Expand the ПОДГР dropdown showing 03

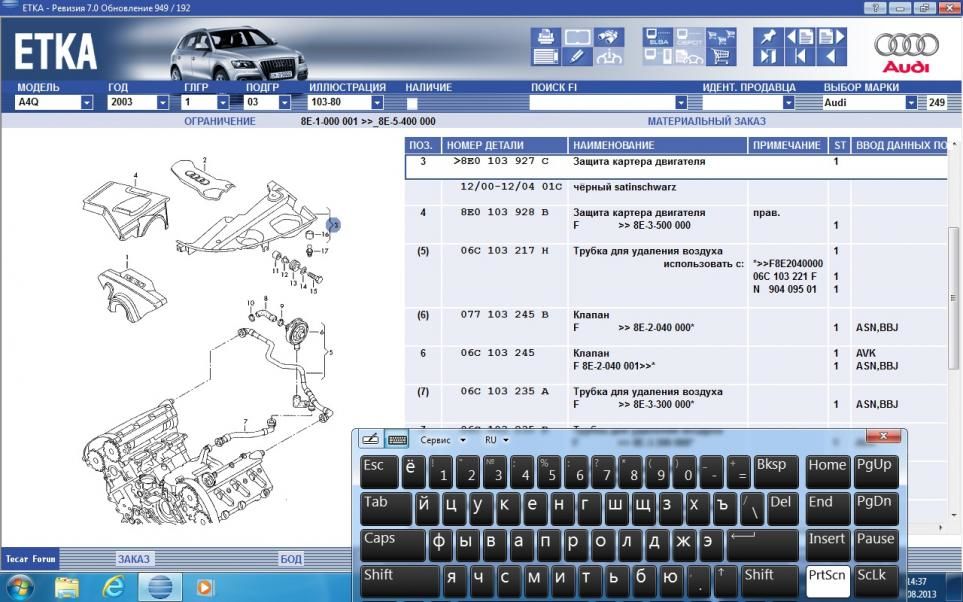[x=284, y=103]
